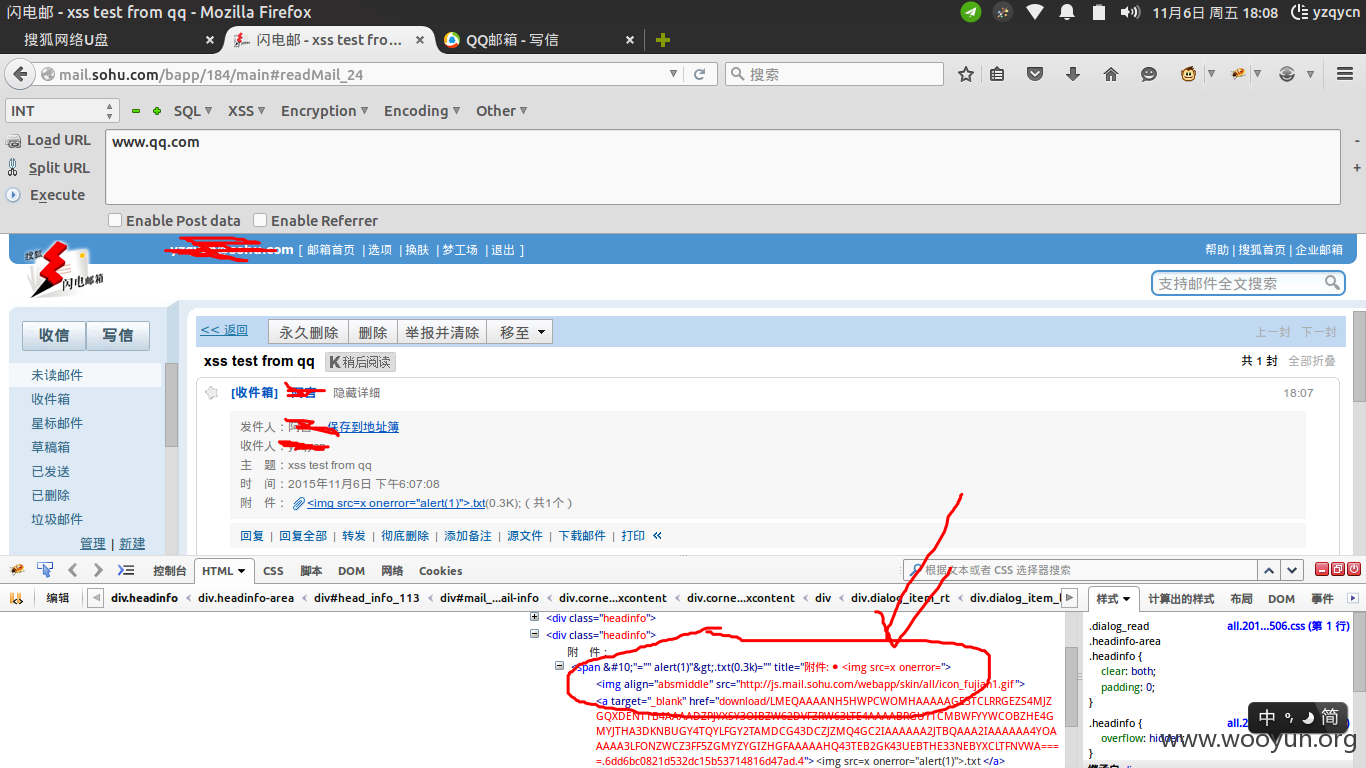The width and height of the screenshot is (1366, 768).
Task: Open the new tab plus button
Action: pyautogui.click(x=662, y=40)
